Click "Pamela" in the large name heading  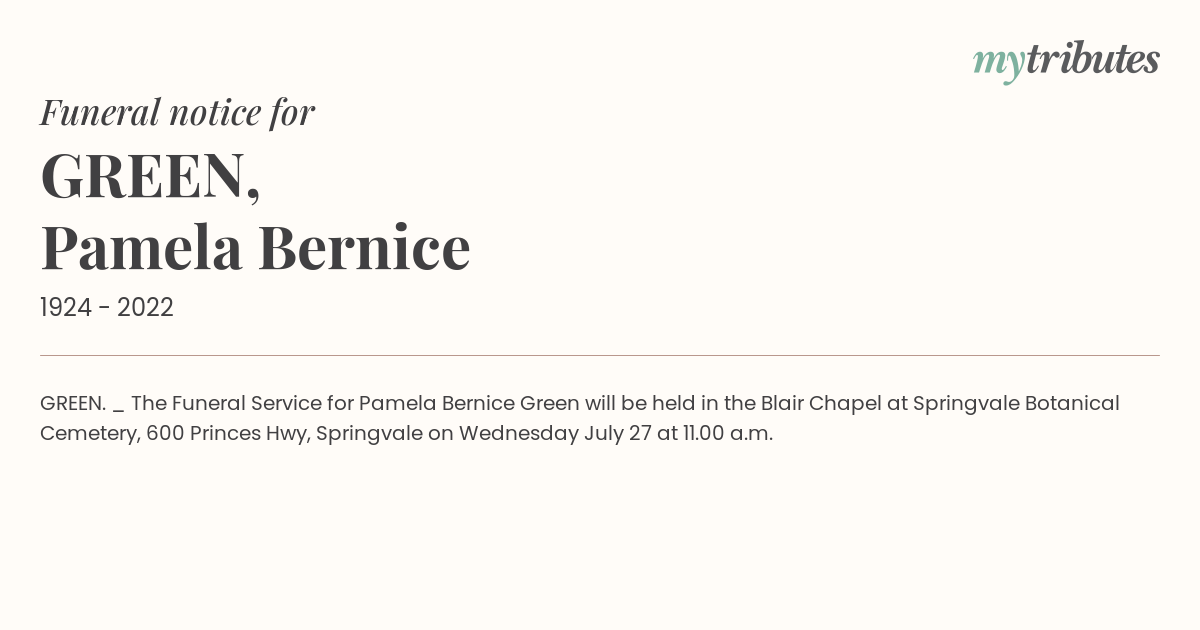pyautogui.click(x=141, y=248)
